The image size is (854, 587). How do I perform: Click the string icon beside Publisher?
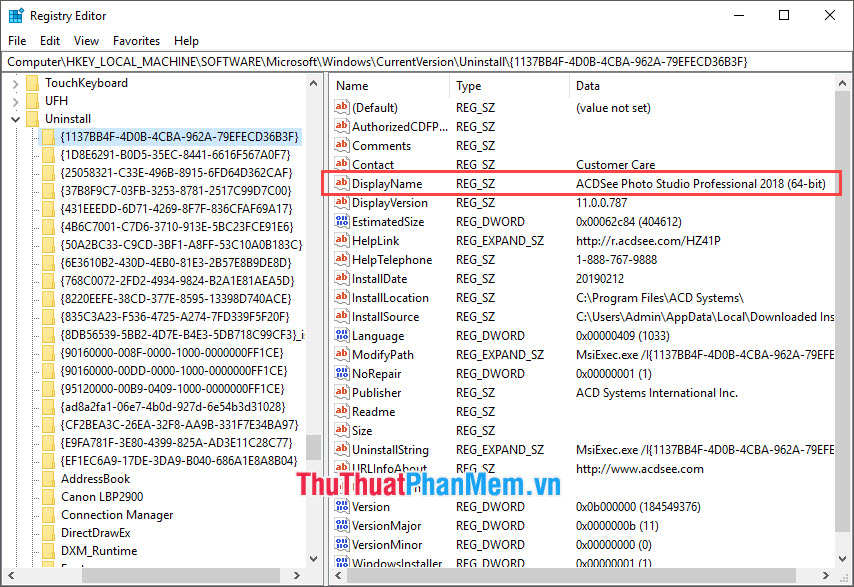(341, 392)
